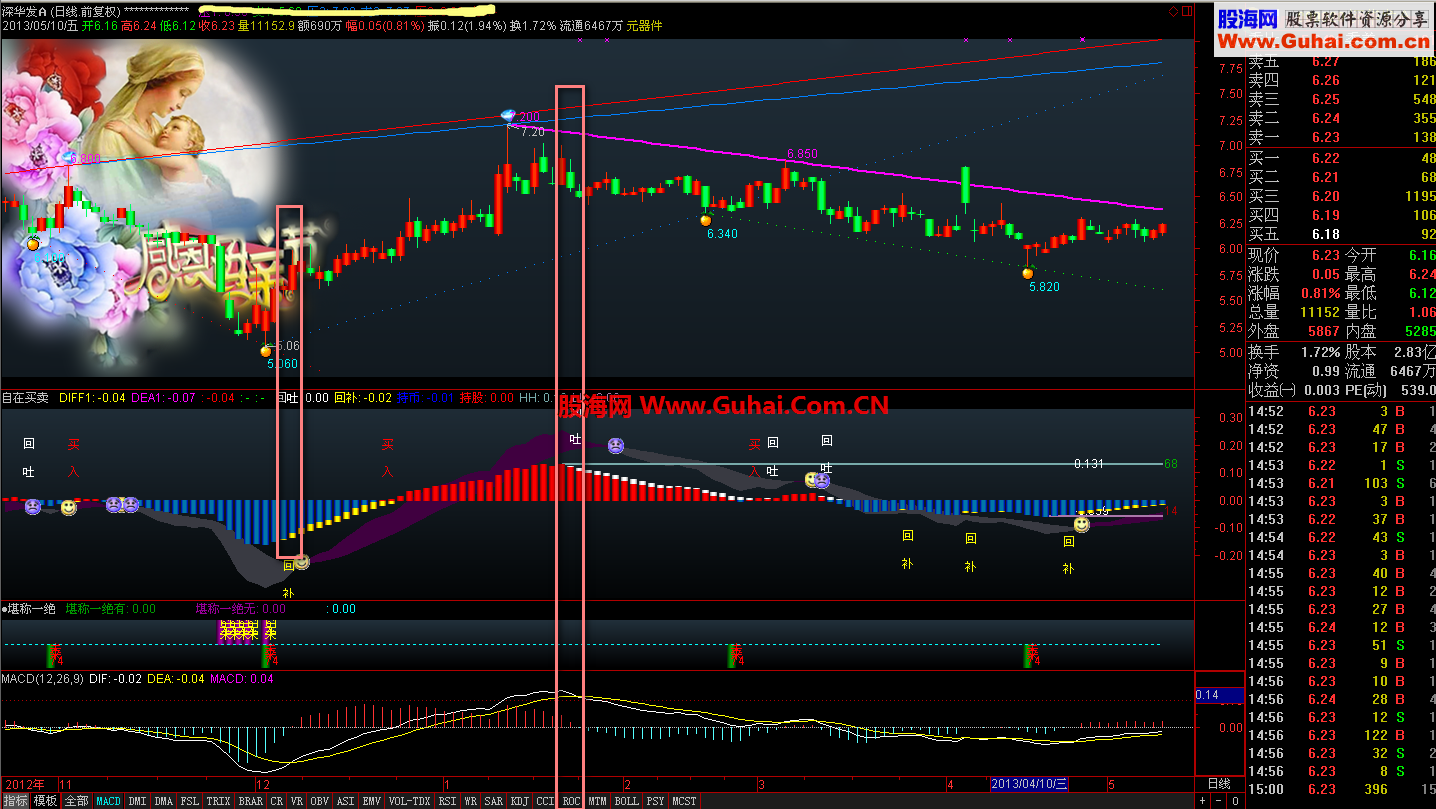Click 买一 price 6.22 row
The image size is (1436, 809).
1342,158
